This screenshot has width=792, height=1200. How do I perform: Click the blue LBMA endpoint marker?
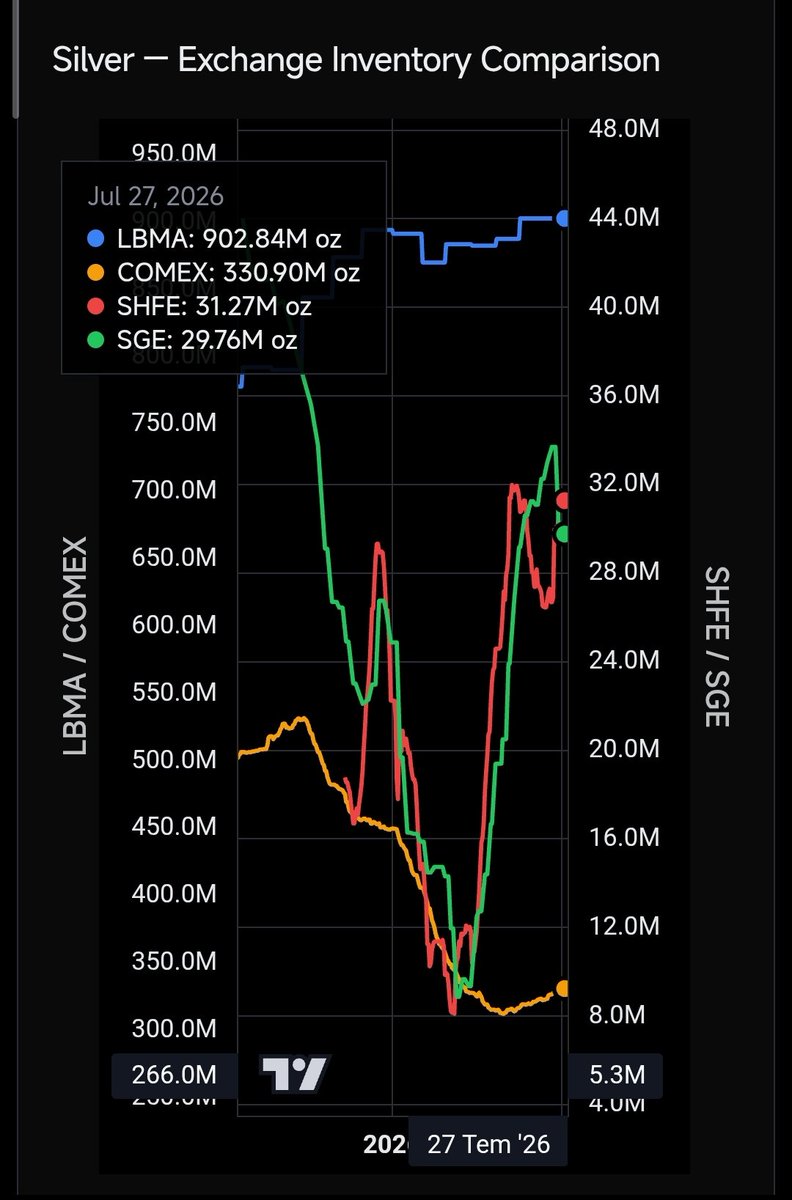563,218
